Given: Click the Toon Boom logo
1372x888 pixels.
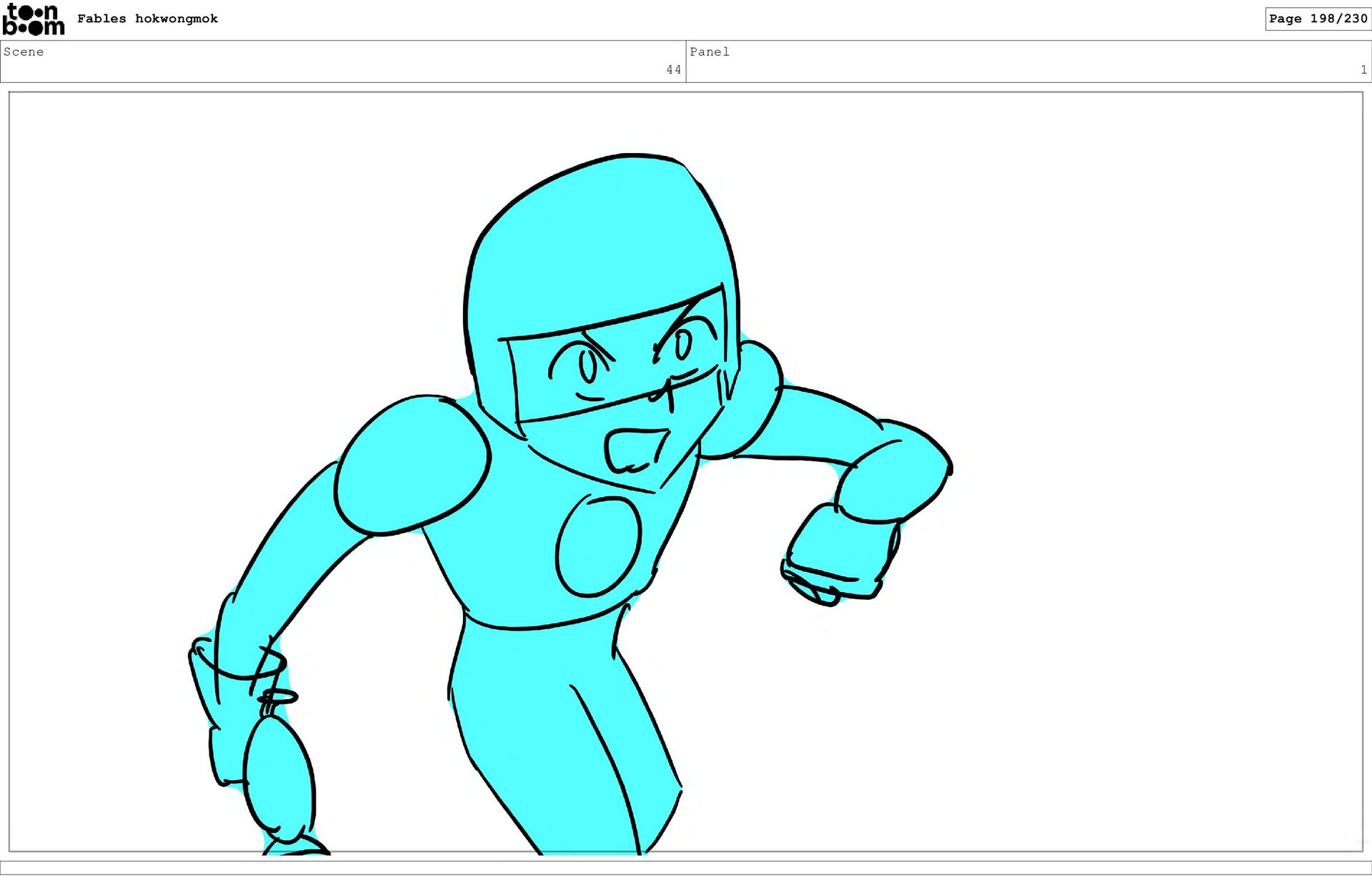Looking at the screenshot, I should click(x=33, y=19).
